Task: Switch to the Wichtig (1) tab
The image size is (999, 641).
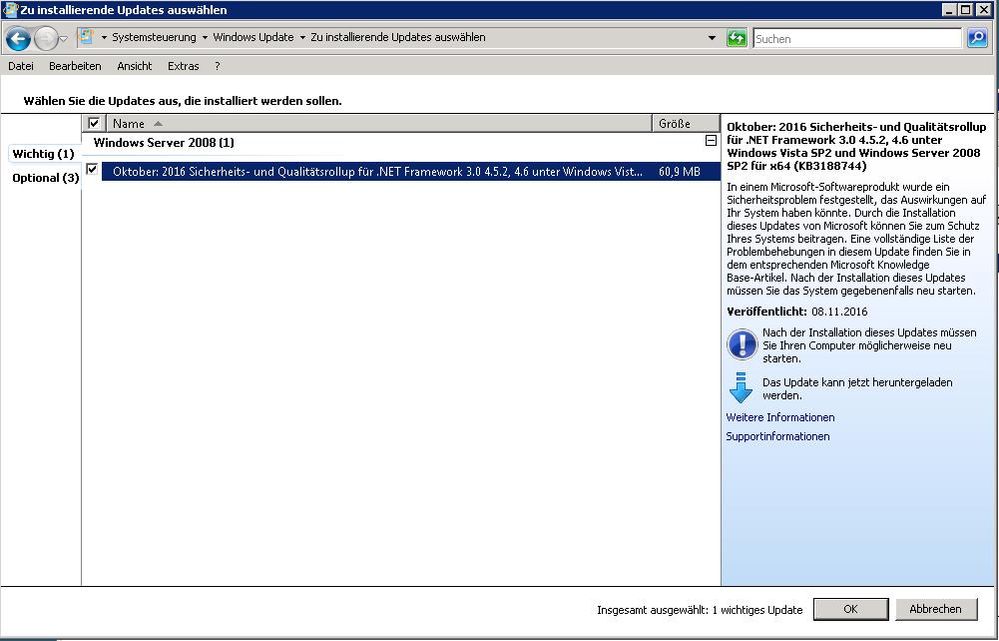Action: pyautogui.click(x=43, y=154)
